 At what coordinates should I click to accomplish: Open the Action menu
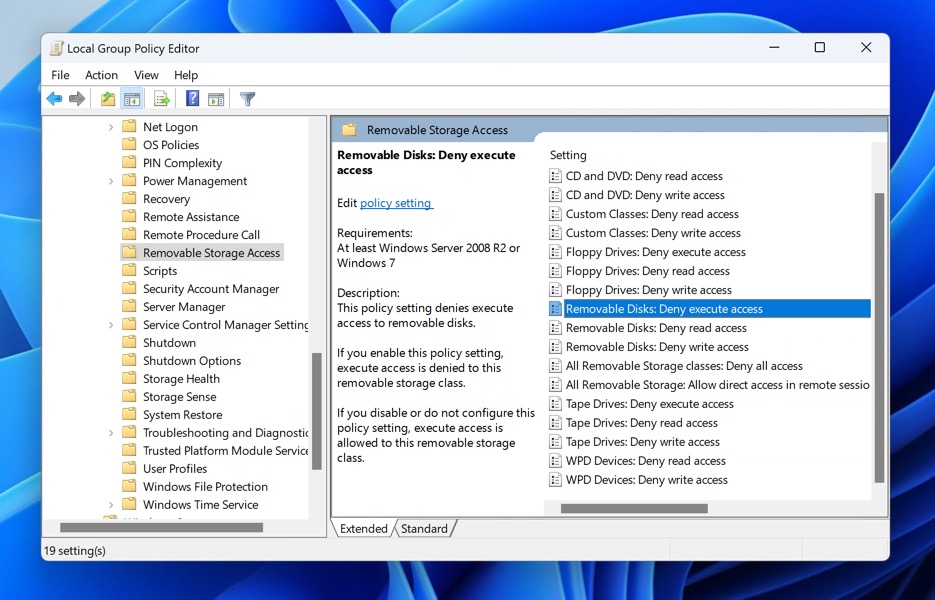pyautogui.click(x=101, y=75)
